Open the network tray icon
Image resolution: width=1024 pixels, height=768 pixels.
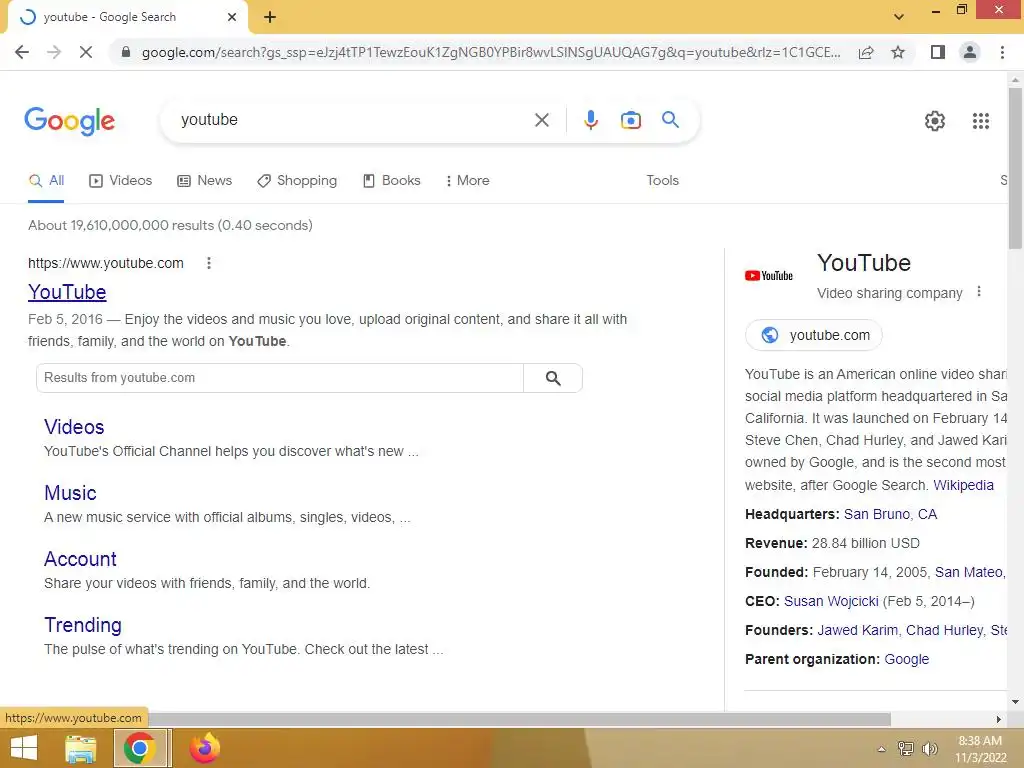[x=905, y=748]
